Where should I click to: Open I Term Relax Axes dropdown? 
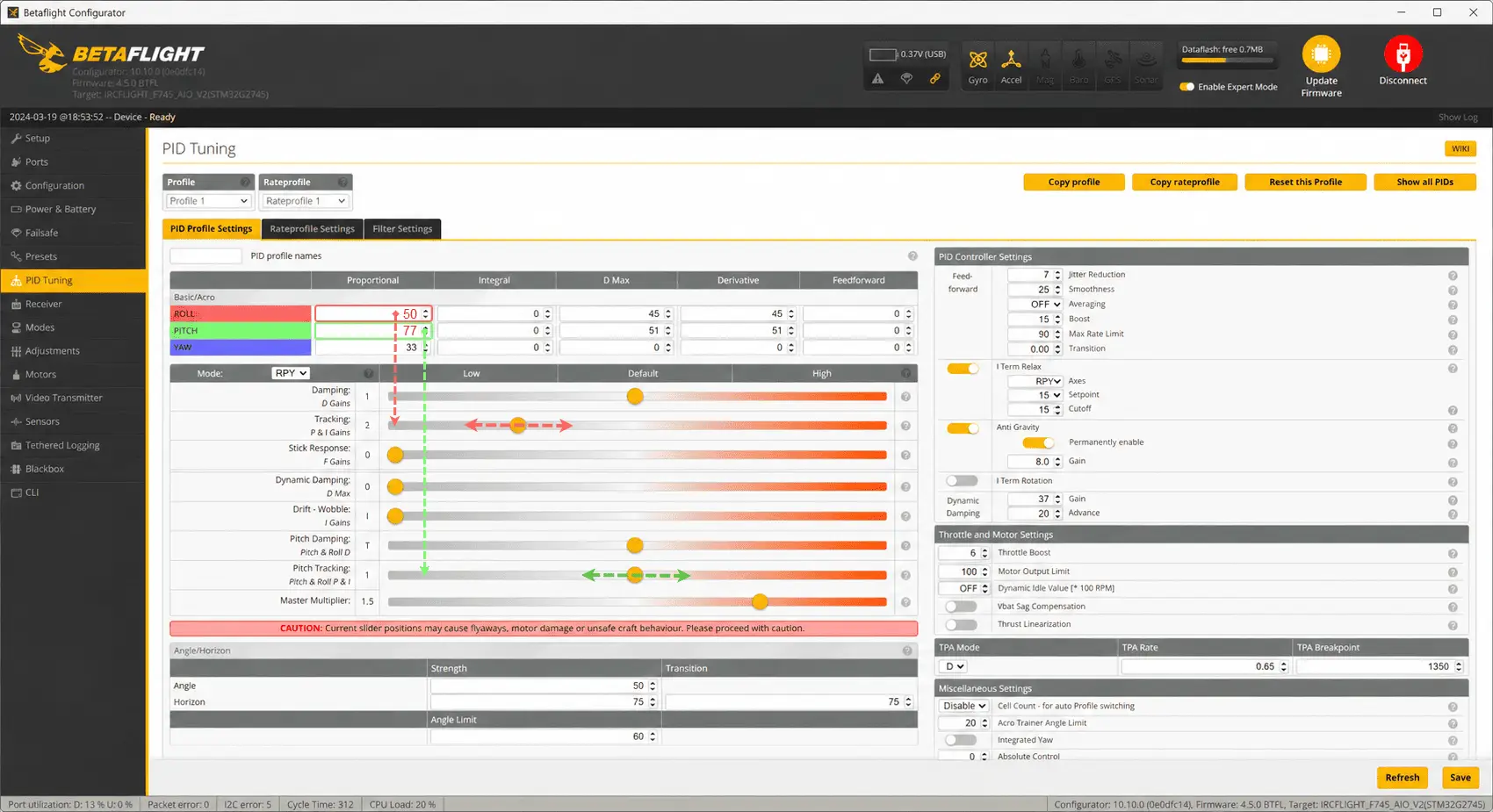(1035, 382)
